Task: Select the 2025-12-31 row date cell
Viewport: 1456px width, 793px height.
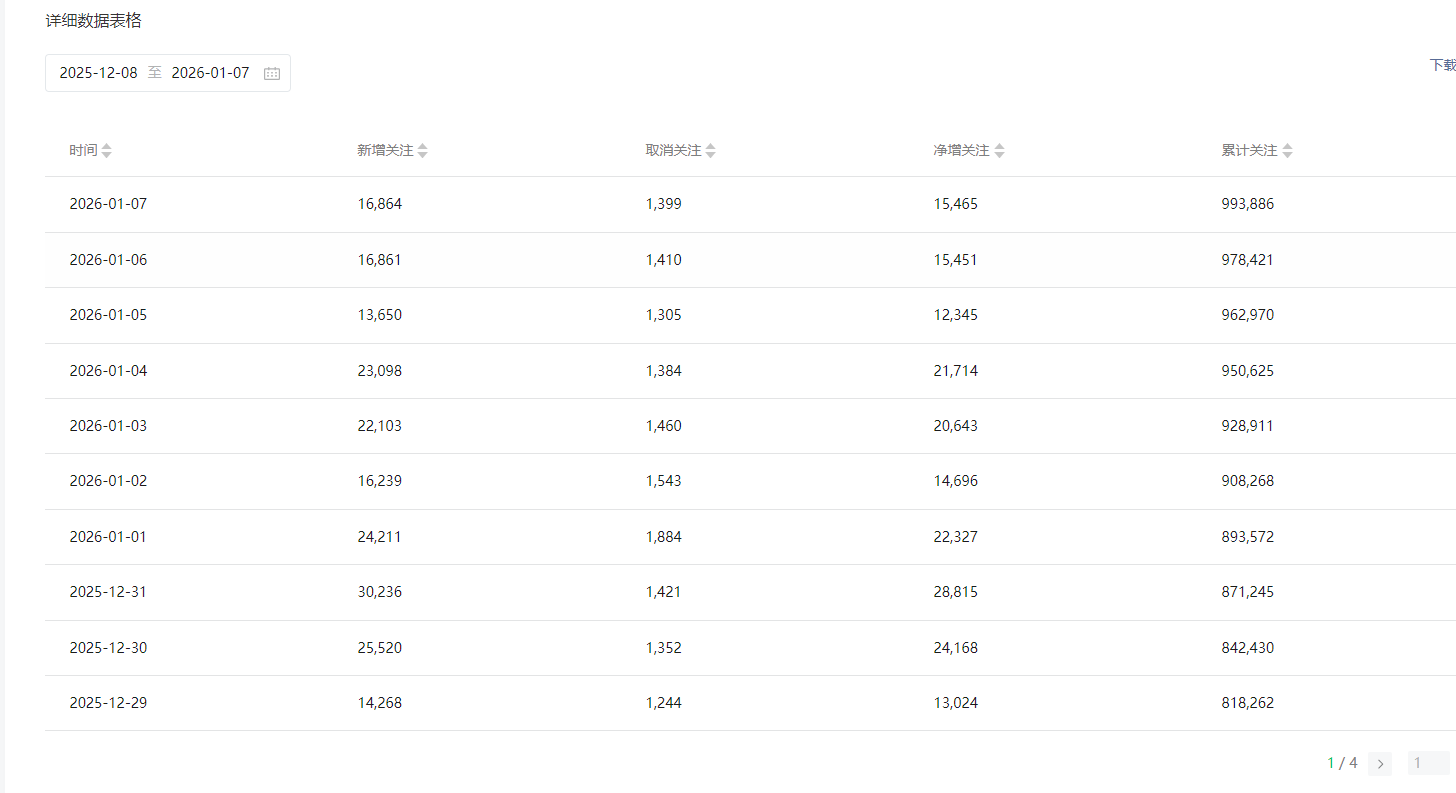Action: click(108, 592)
